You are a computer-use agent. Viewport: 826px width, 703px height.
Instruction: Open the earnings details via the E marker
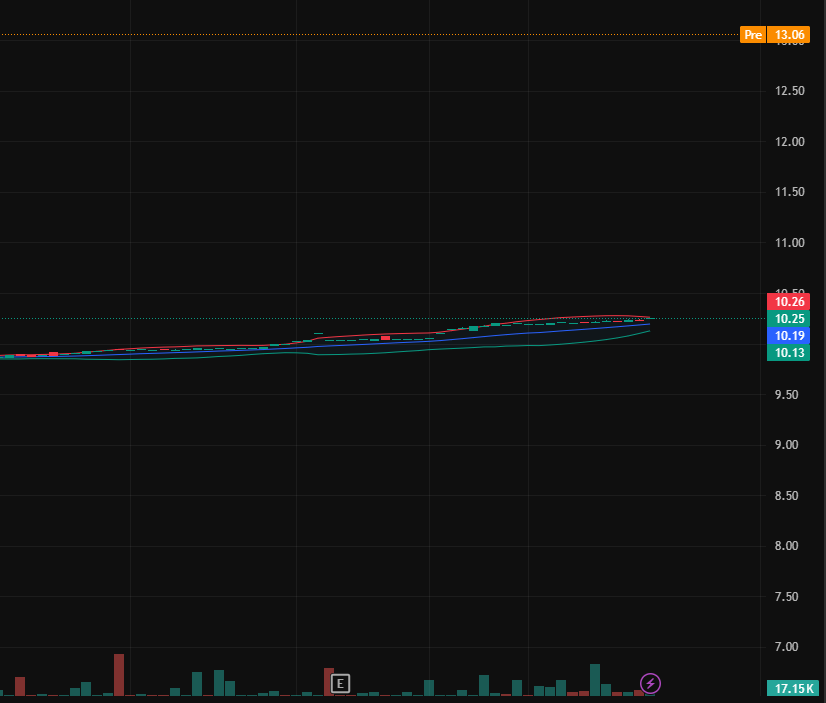coord(340,682)
